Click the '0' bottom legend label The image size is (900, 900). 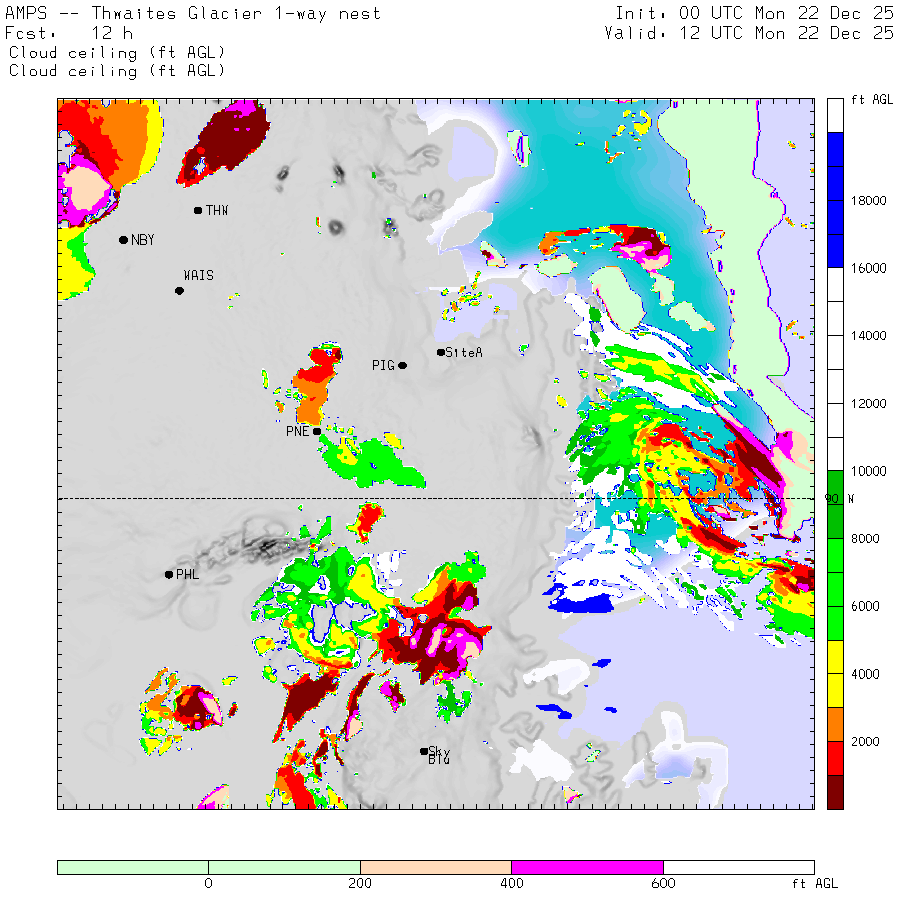pyautogui.click(x=208, y=884)
